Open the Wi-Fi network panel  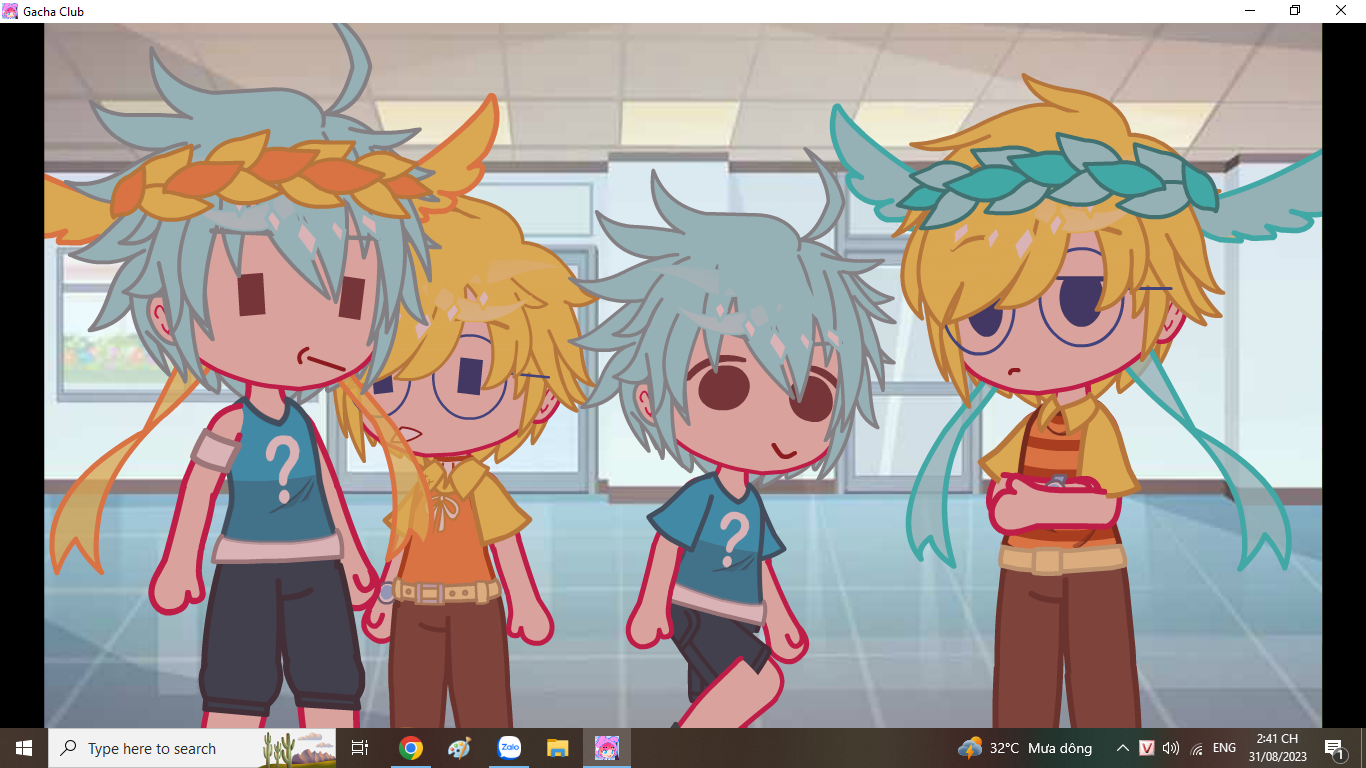1197,748
